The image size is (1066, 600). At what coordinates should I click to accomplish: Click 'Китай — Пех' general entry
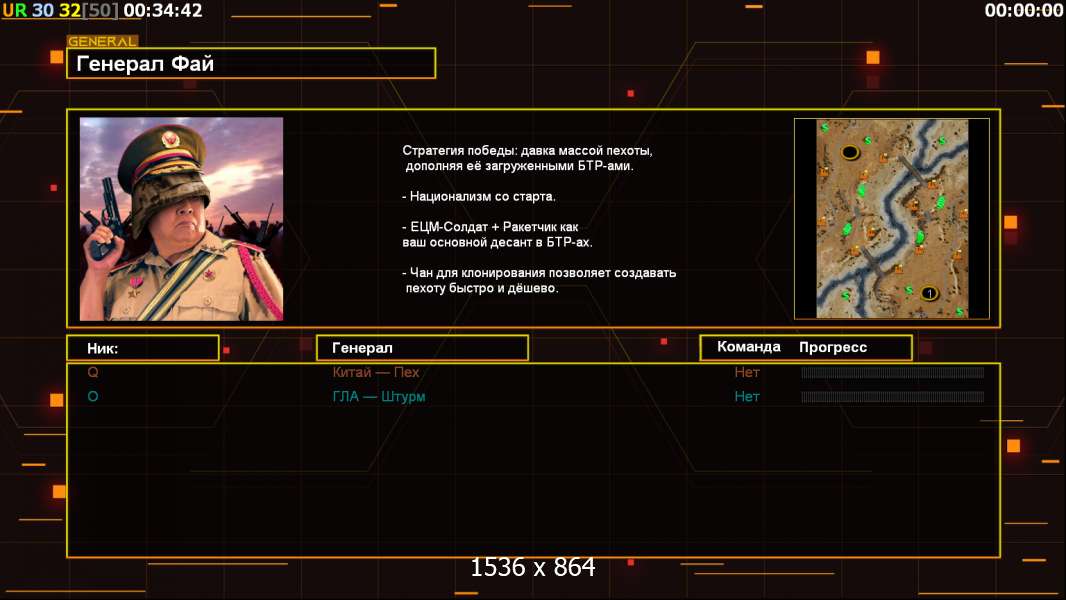pos(376,372)
